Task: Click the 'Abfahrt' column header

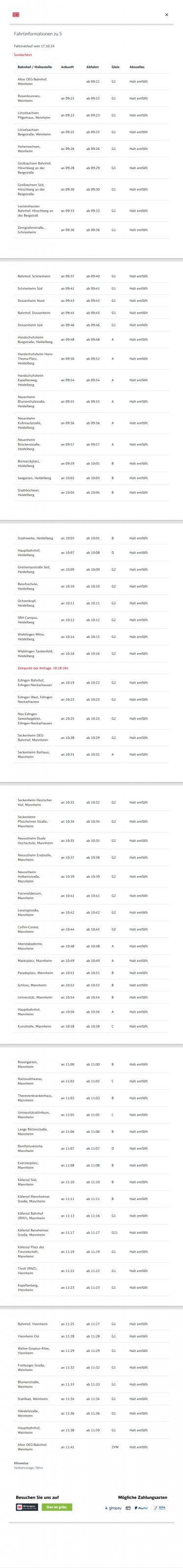Action: [92, 67]
